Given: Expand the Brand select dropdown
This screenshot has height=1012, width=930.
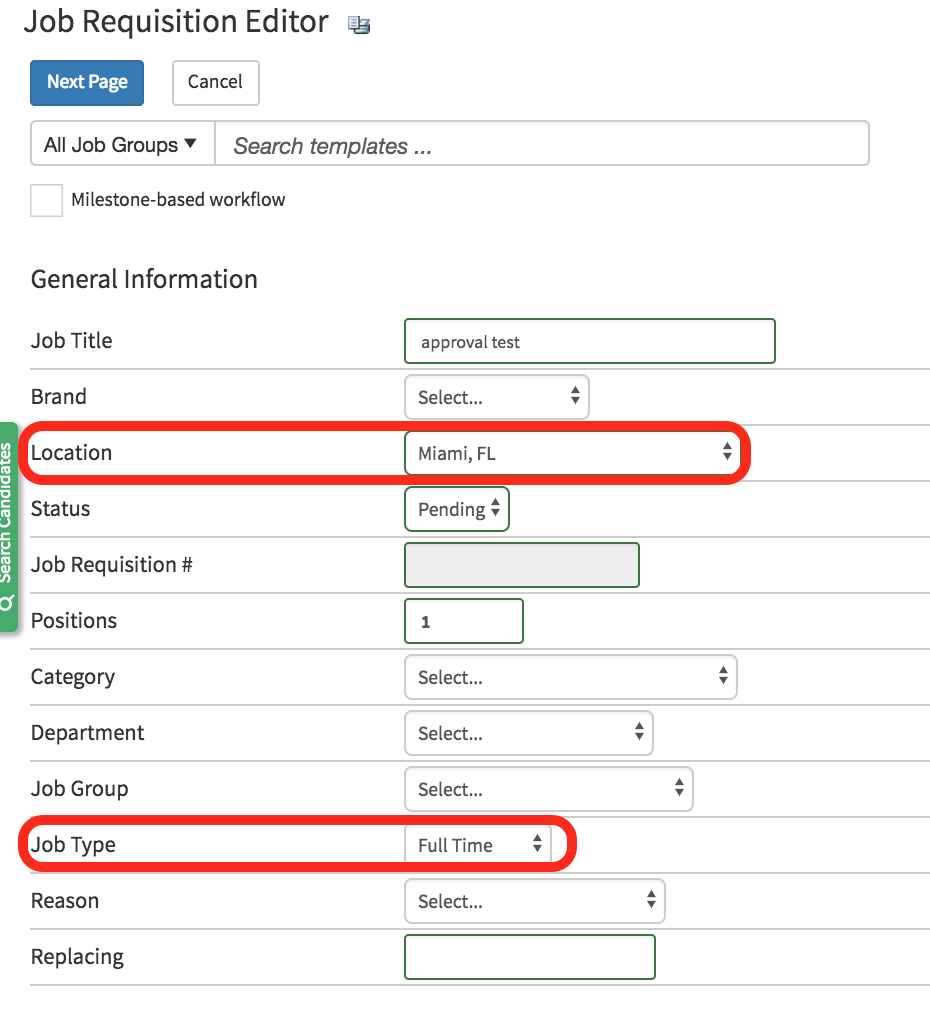Looking at the screenshot, I should [x=496, y=397].
